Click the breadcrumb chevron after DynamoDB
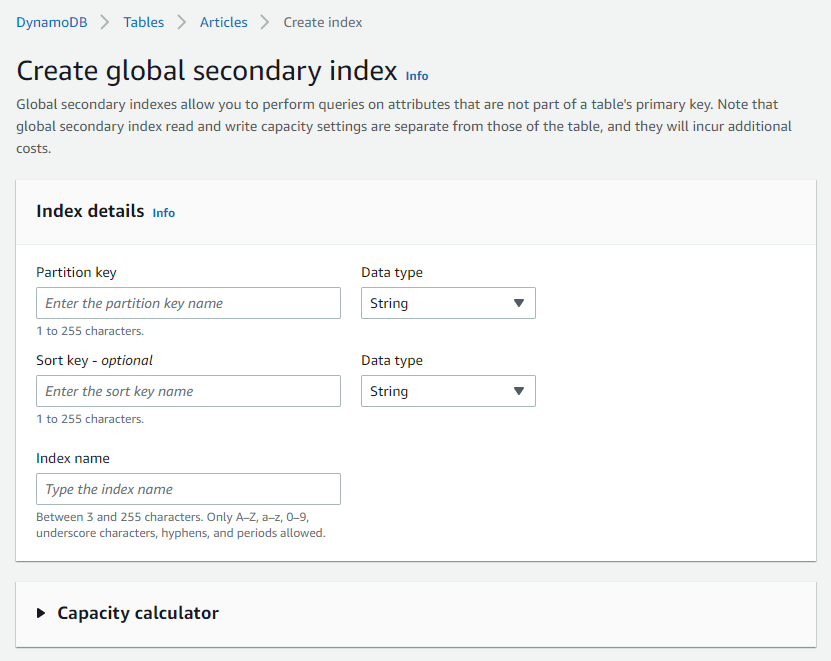 pyautogui.click(x=104, y=22)
